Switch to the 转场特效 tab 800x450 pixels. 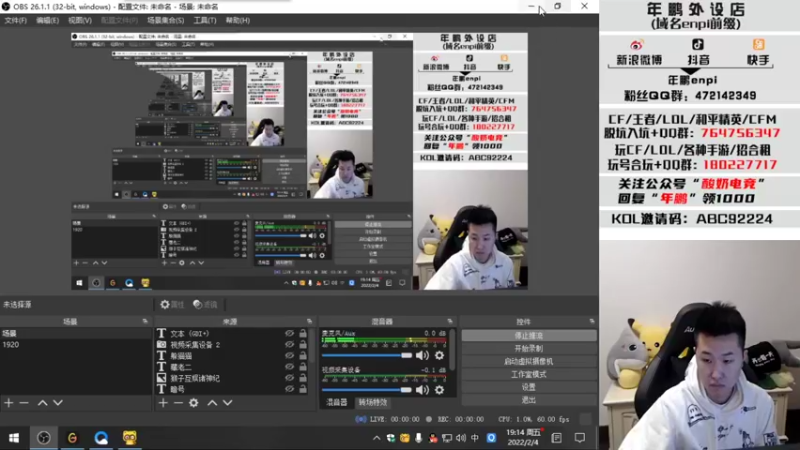coord(373,403)
